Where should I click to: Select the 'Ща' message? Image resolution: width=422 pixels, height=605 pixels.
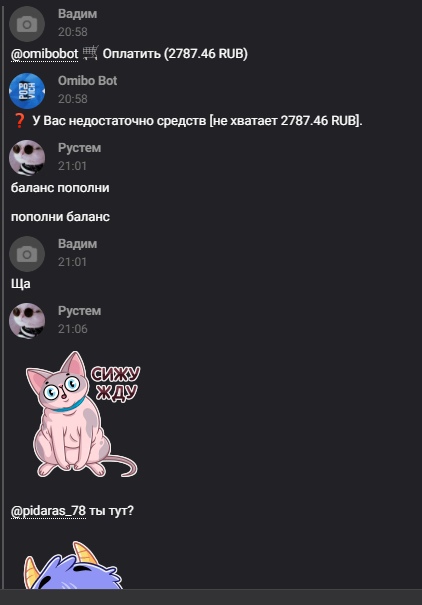point(21,284)
